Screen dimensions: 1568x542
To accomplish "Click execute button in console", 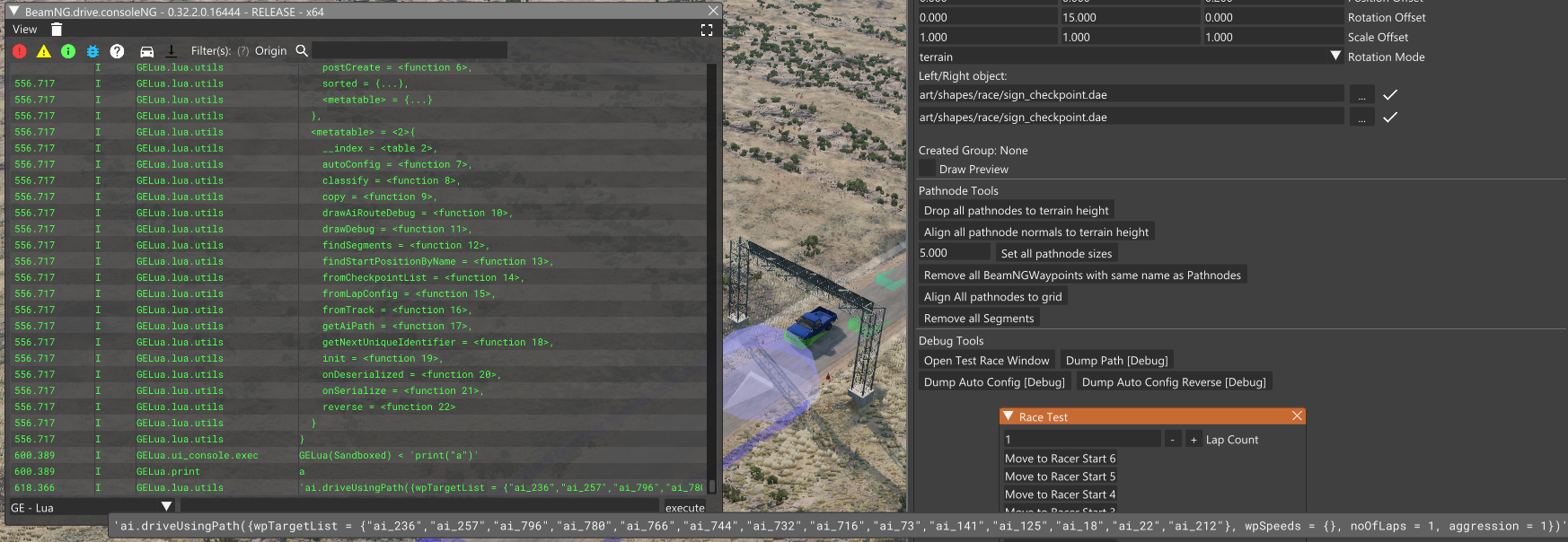I will (684, 508).
